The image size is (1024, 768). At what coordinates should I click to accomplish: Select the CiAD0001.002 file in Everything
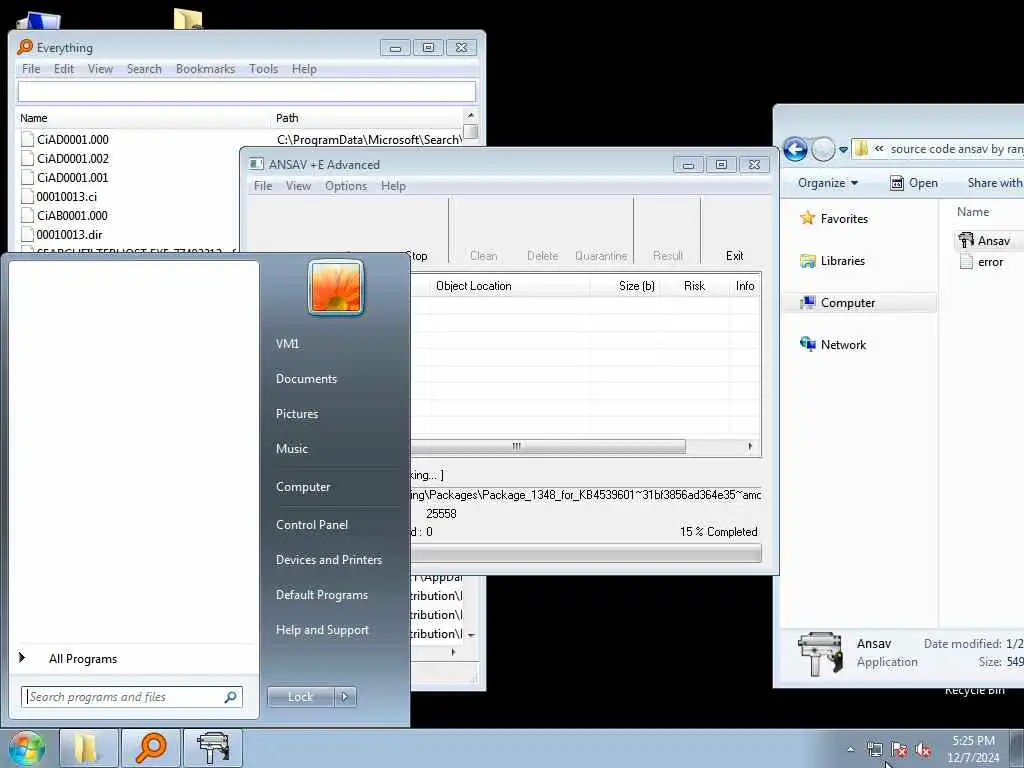pyautogui.click(x=72, y=158)
